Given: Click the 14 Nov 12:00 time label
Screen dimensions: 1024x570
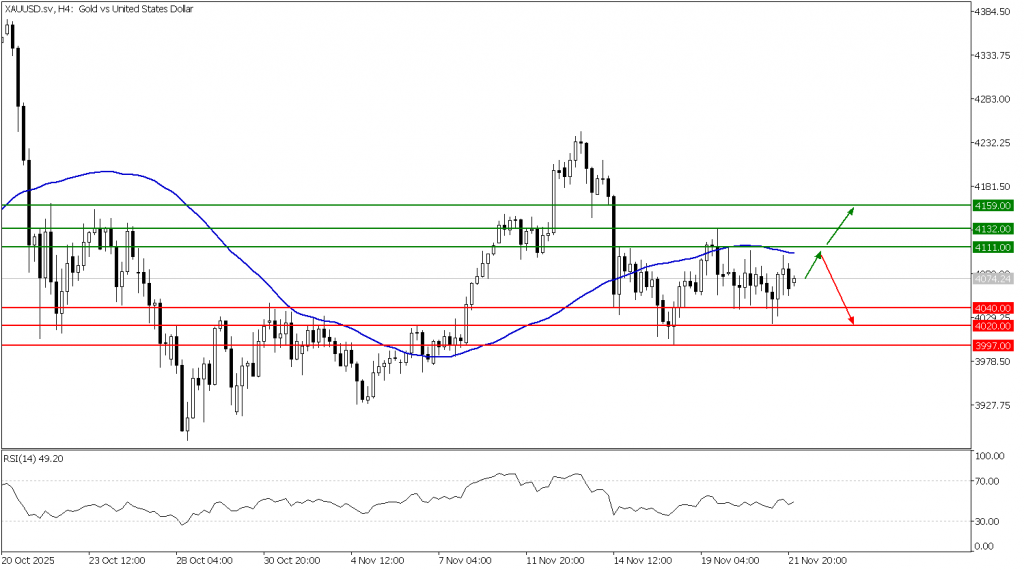Looking at the screenshot, I should coord(643,561).
